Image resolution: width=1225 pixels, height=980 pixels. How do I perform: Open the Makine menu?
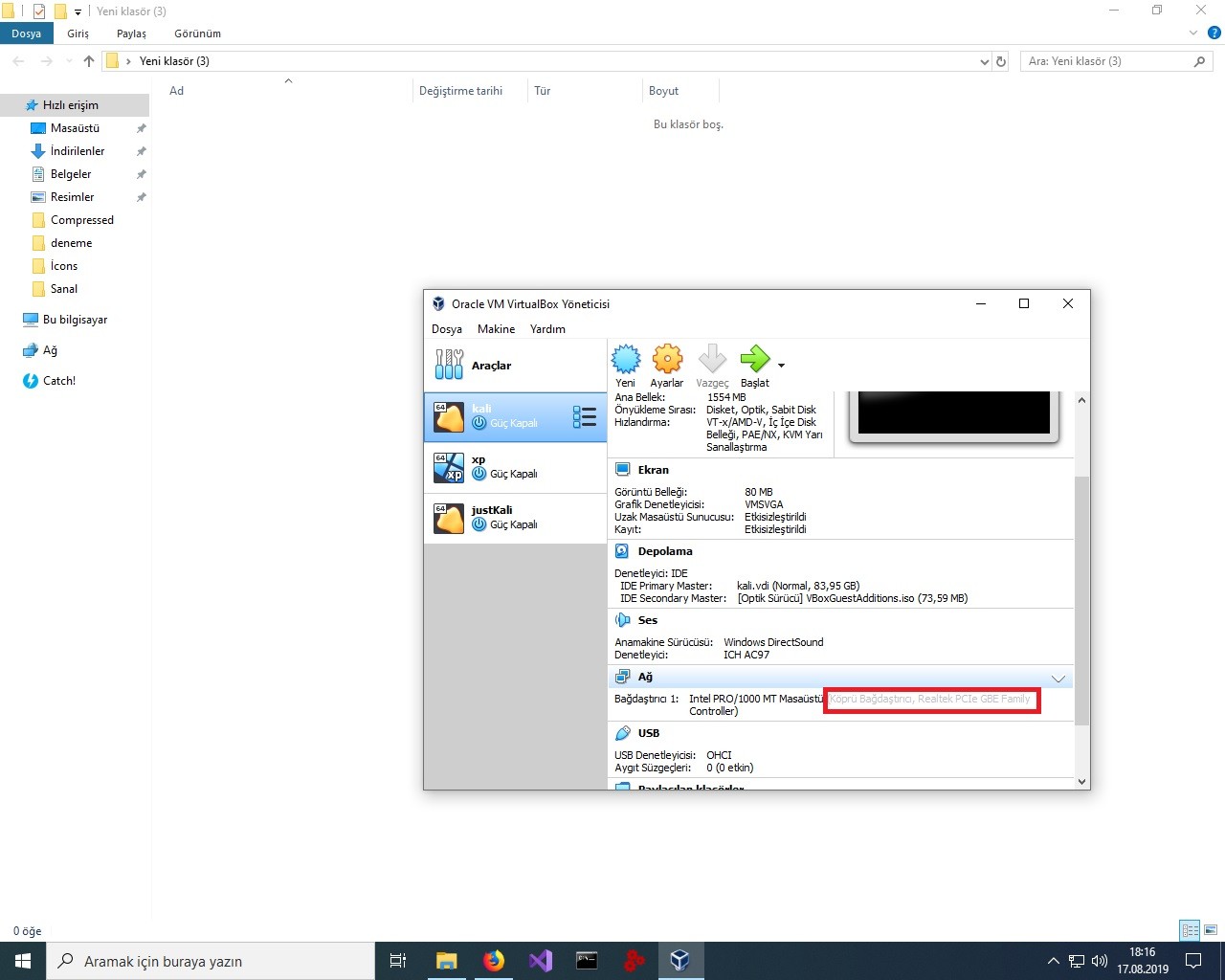click(x=496, y=329)
